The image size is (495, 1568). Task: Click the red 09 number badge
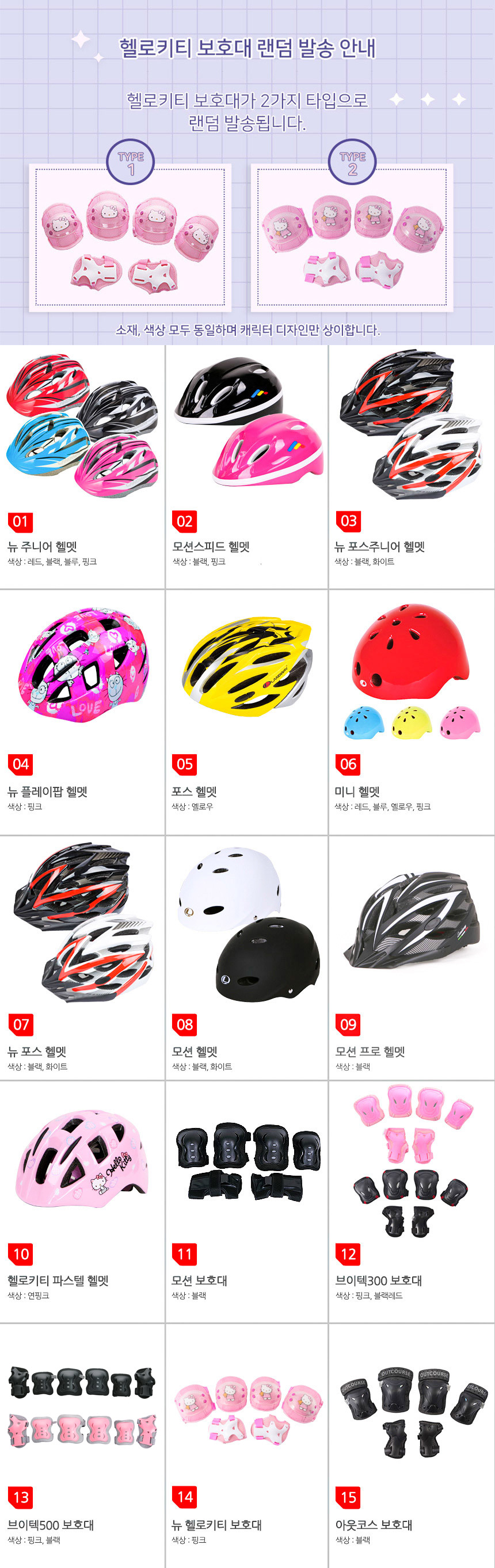[x=348, y=1024]
